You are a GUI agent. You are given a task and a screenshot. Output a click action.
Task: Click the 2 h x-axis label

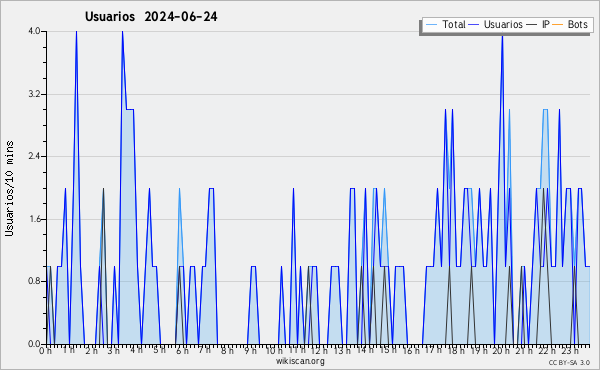tap(91, 351)
